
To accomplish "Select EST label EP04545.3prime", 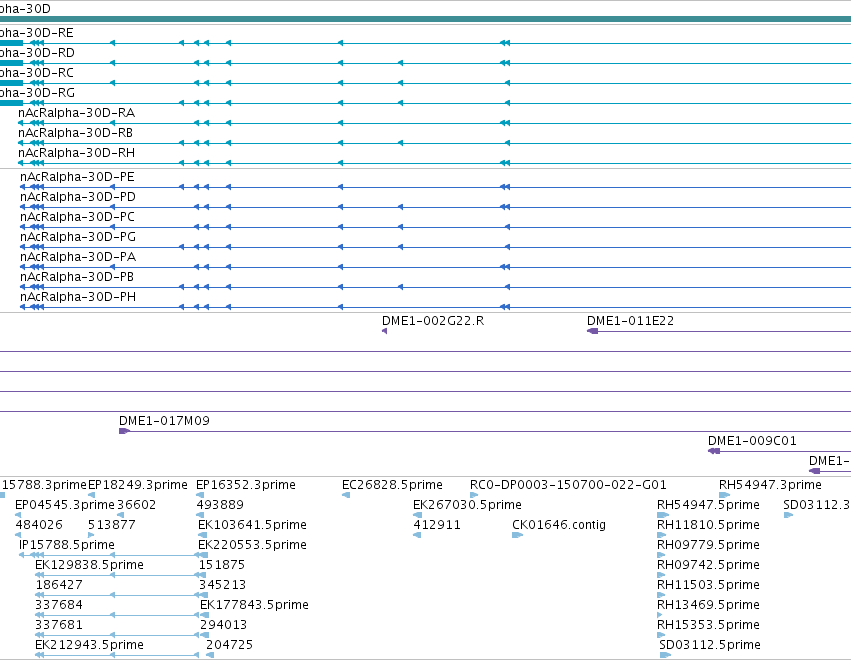I will click(x=65, y=505).
